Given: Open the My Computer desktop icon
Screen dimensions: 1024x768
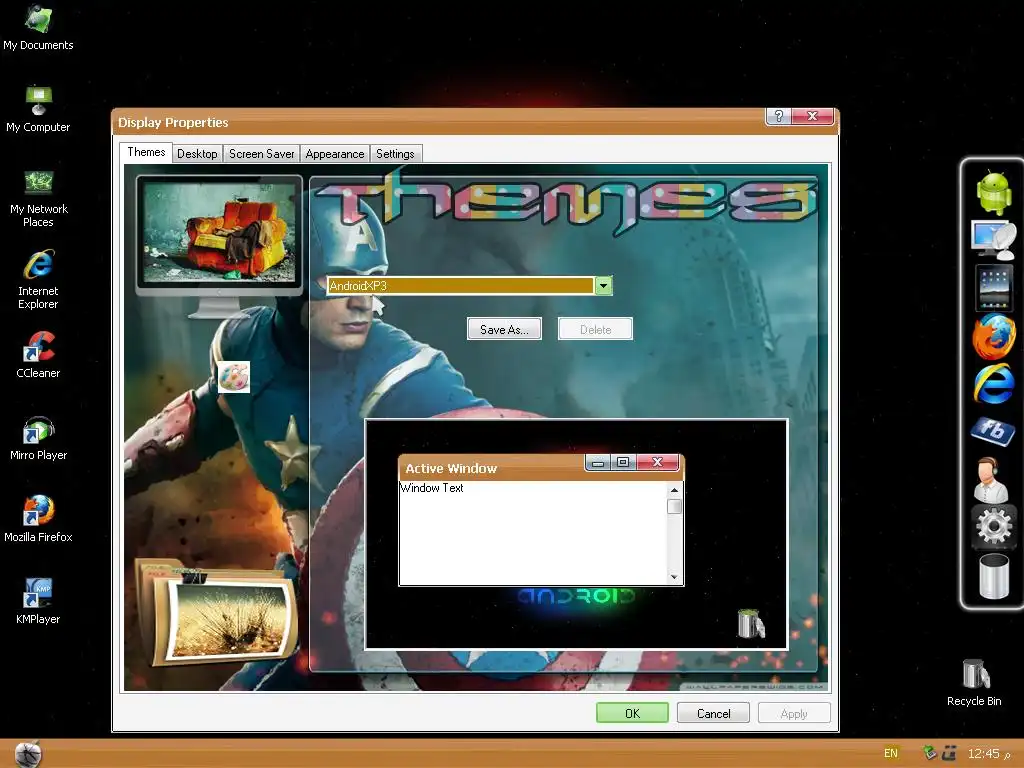Looking at the screenshot, I should pyautogui.click(x=38, y=109).
